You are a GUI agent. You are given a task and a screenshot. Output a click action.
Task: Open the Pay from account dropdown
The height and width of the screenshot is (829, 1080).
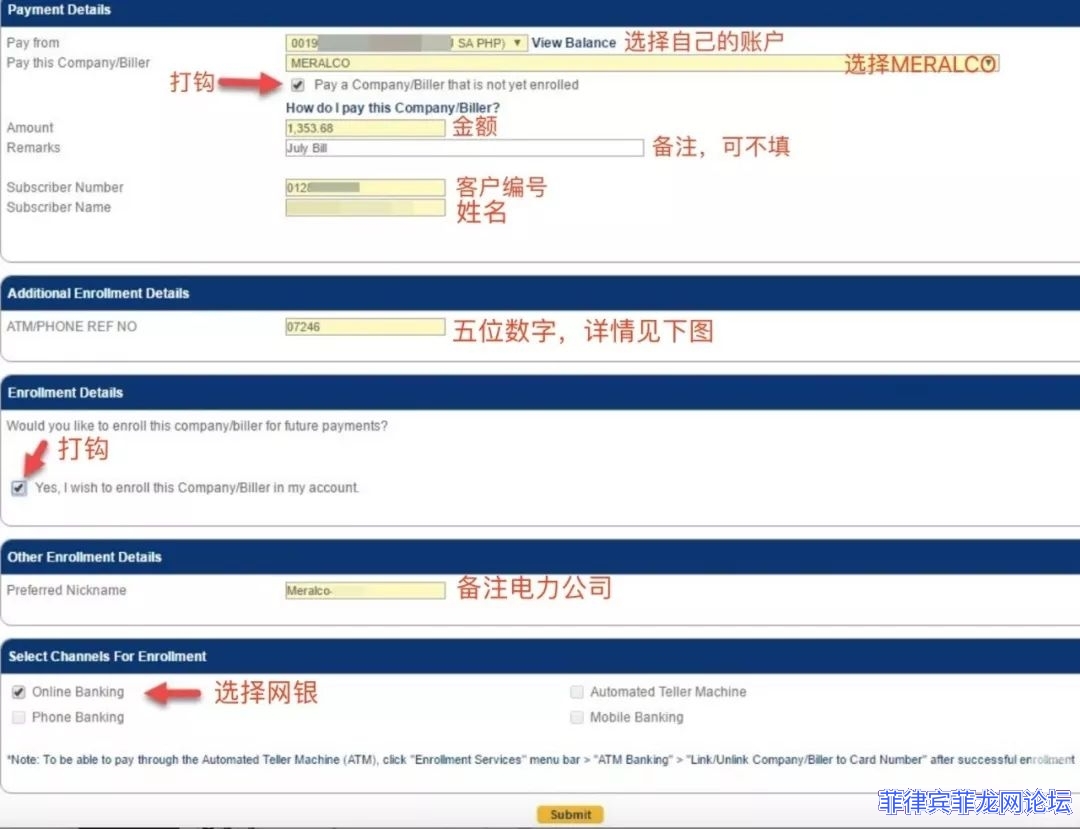406,43
